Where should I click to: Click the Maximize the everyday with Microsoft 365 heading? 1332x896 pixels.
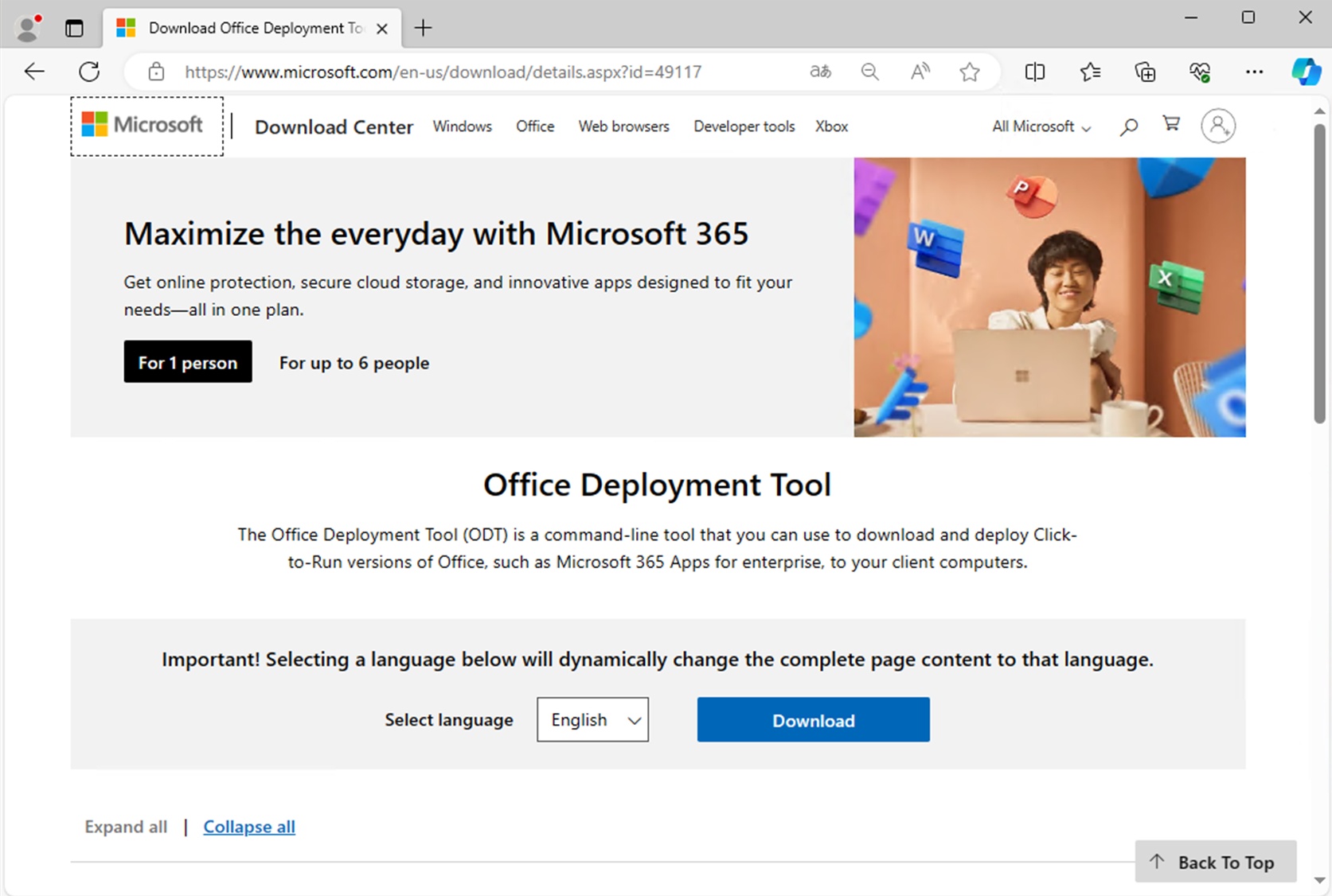coord(436,234)
